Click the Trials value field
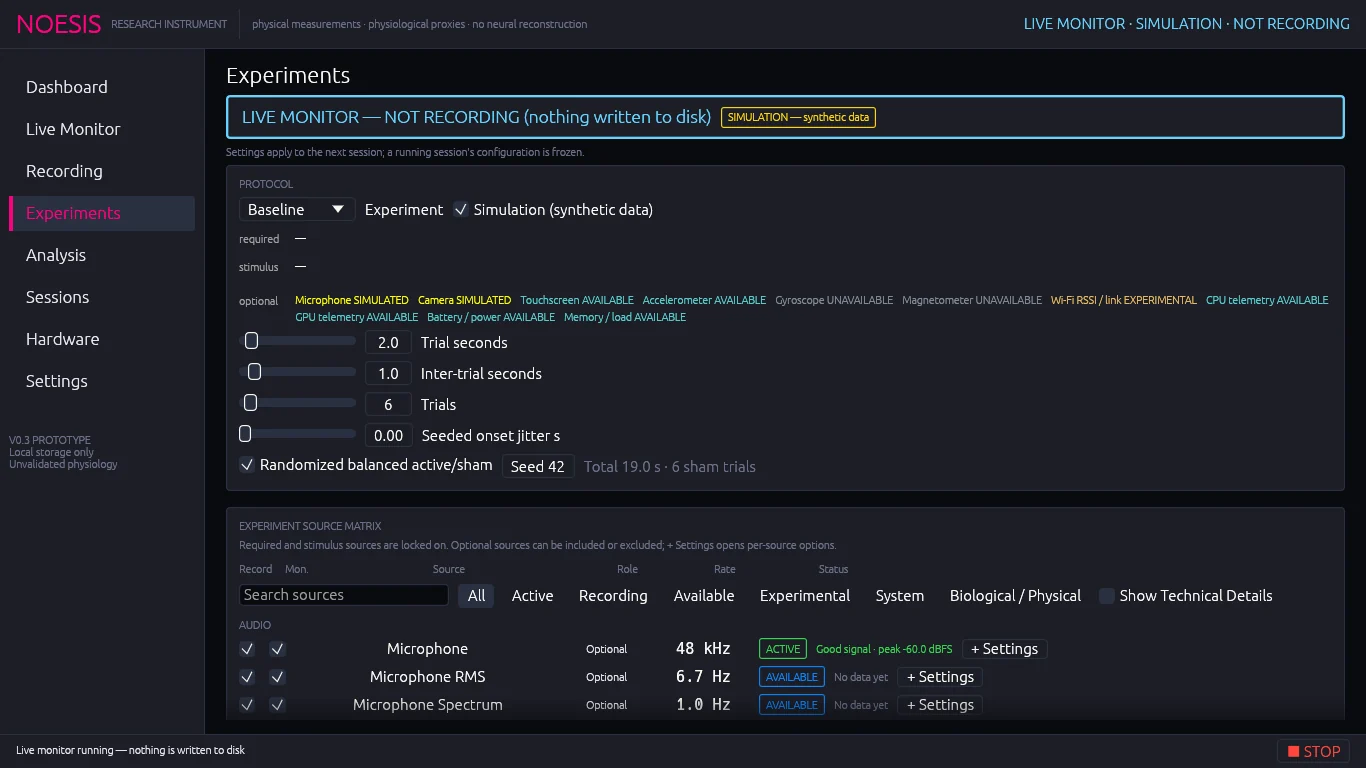Image resolution: width=1366 pixels, height=768 pixels. [388, 404]
